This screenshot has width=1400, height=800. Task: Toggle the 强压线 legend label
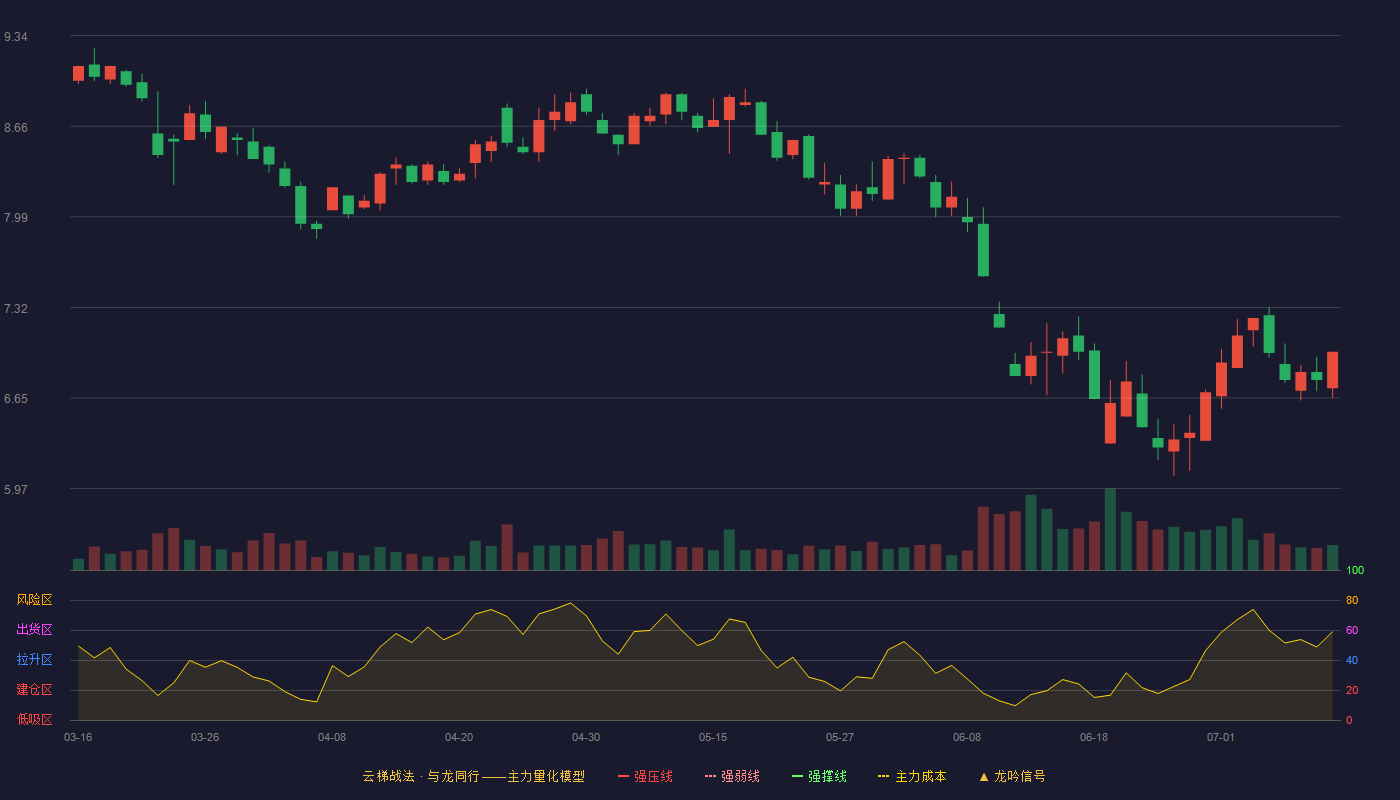[x=653, y=776]
